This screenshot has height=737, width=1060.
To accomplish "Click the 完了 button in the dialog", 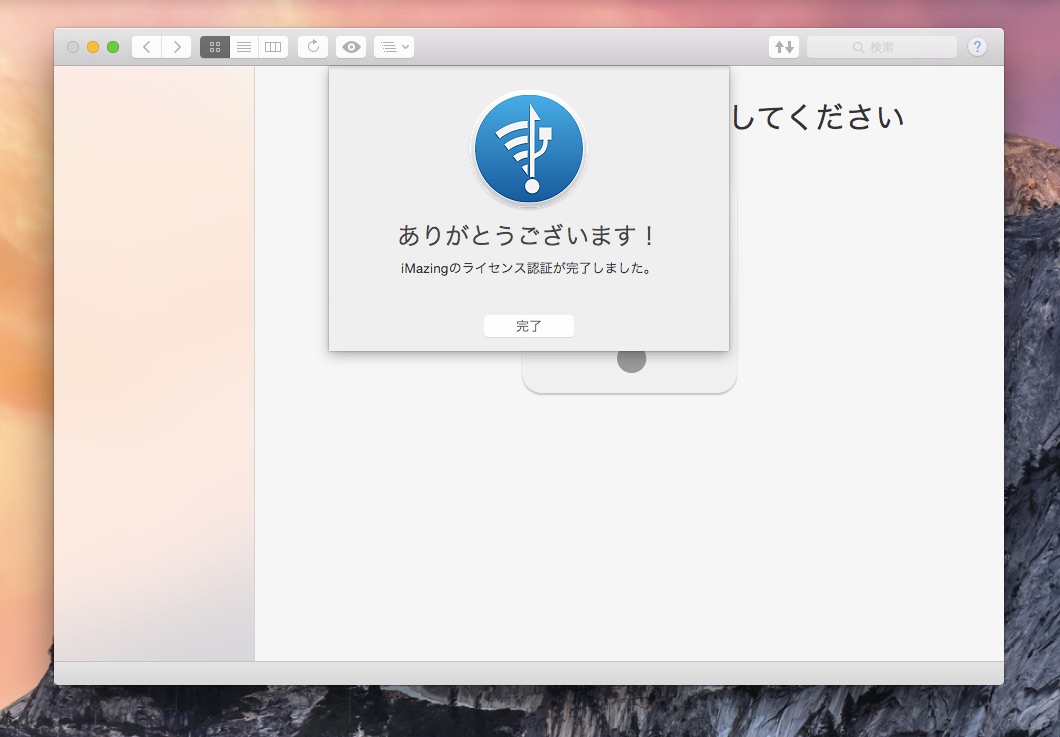I will pos(529,326).
